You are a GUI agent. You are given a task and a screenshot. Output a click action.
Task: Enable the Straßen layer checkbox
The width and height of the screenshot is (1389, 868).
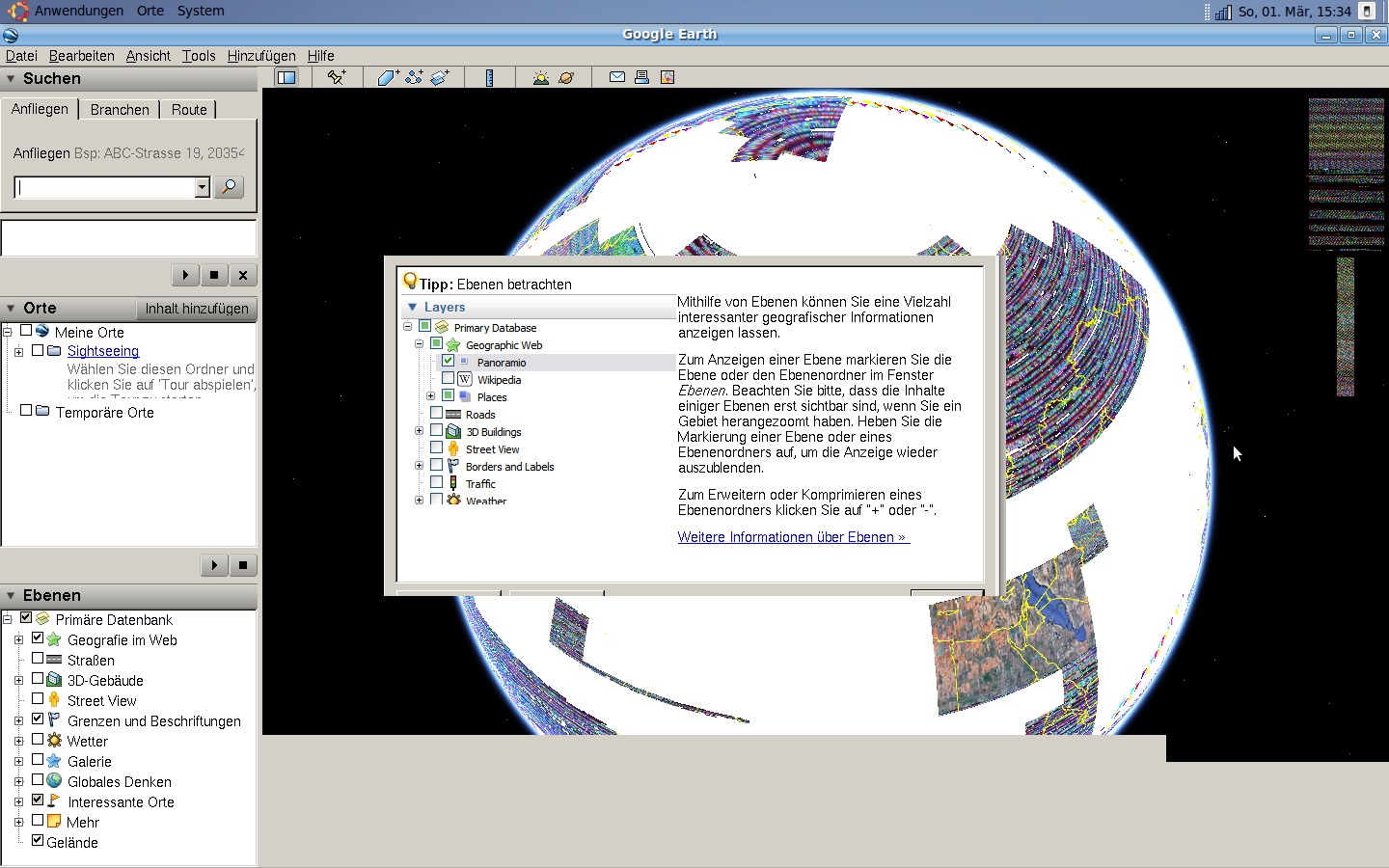pos(38,659)
